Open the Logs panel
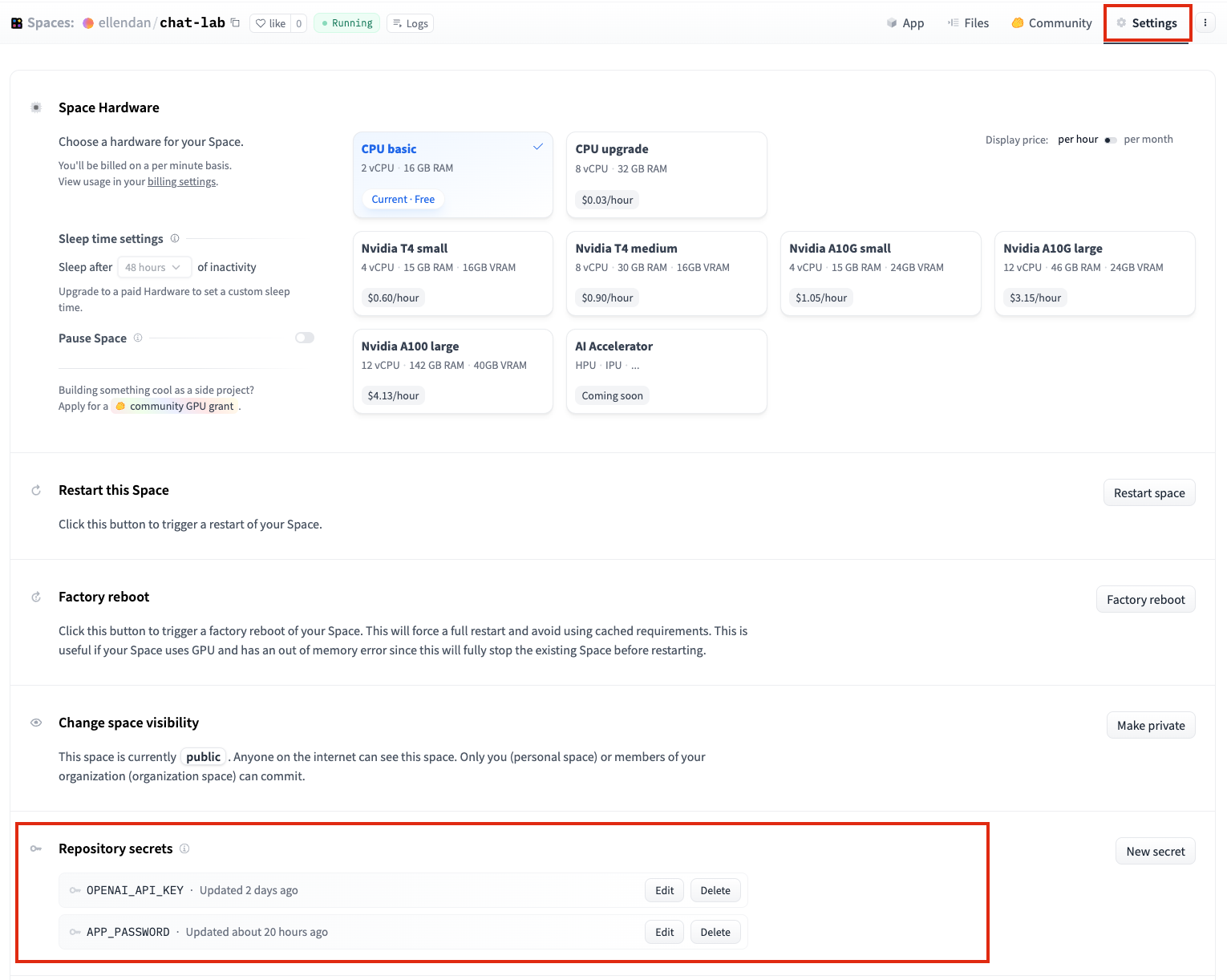This screenshot has width=1227, height=980. coord(410,23)
